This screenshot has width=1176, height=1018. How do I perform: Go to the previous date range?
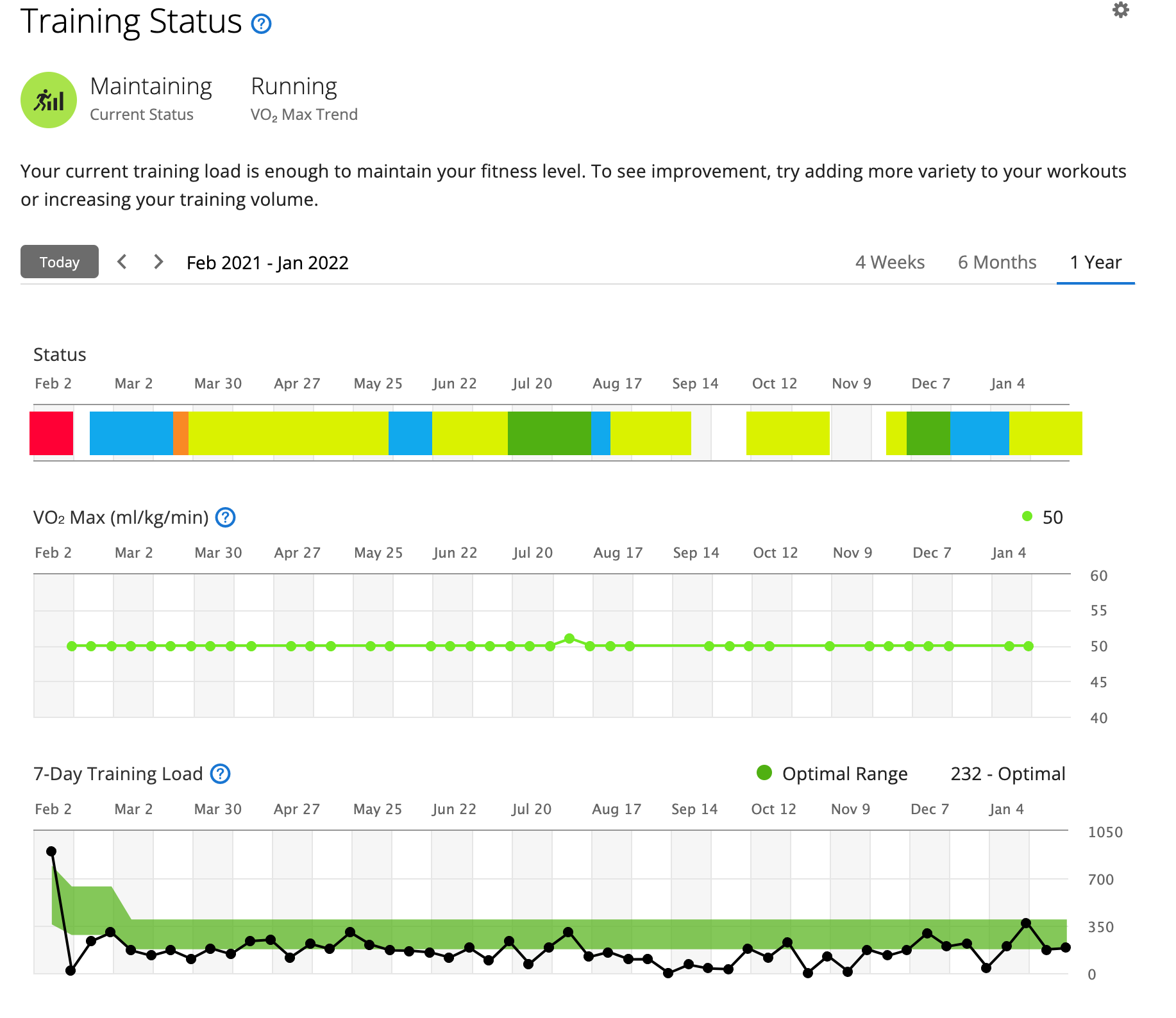pyautogui.click(x=122, y=262)
